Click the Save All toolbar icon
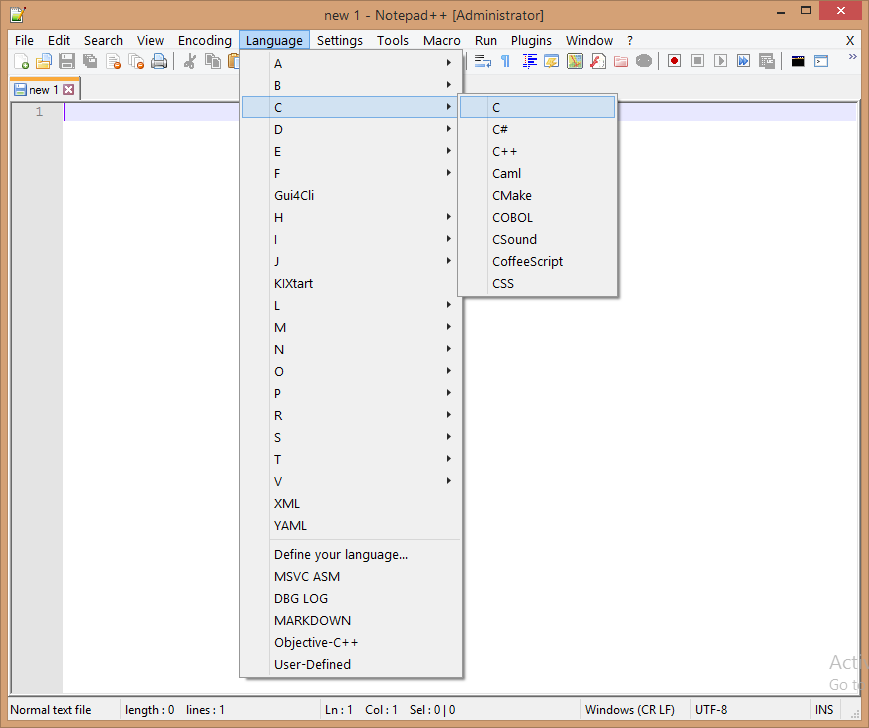869x728 pixels. (x=90, y=61)
